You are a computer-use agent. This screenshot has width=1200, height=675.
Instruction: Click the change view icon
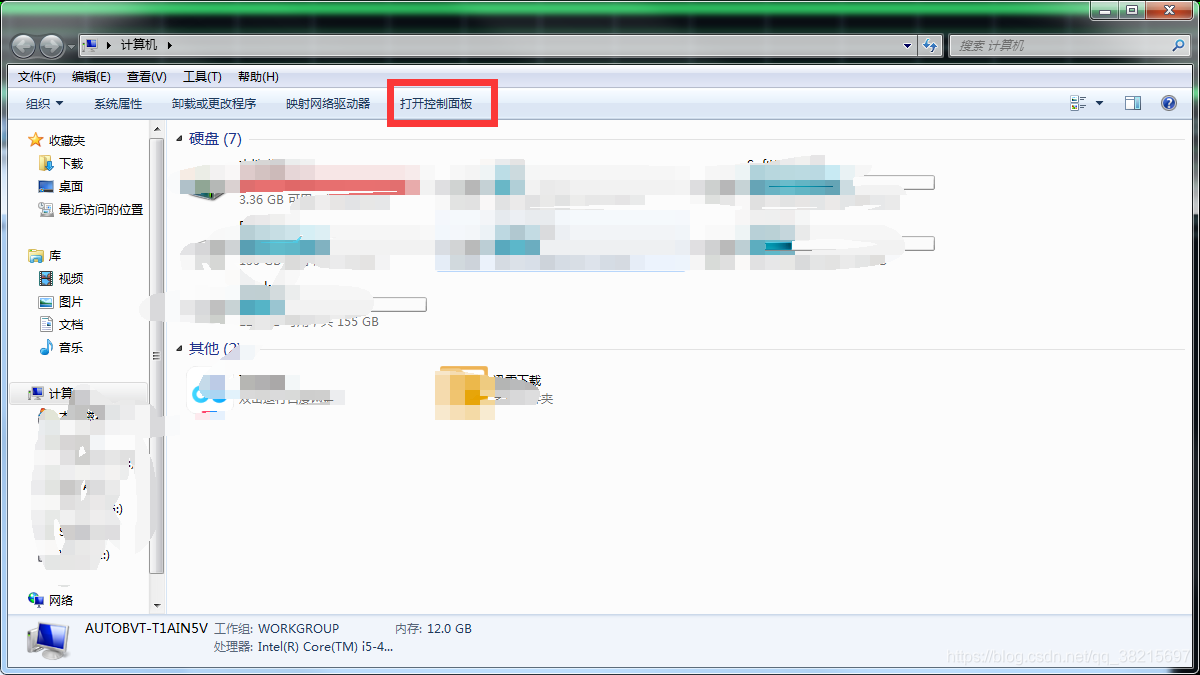click(x=1078, y=103)
